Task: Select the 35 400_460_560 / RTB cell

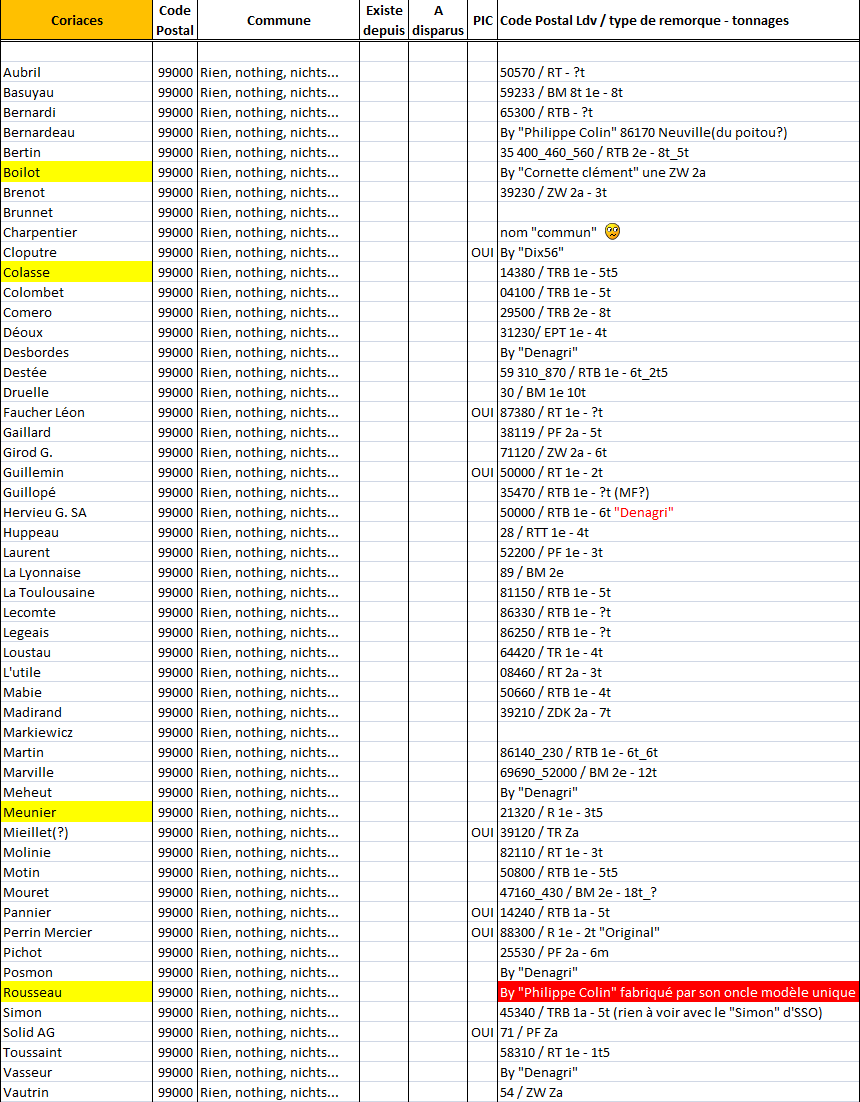Action: point(679,153)
